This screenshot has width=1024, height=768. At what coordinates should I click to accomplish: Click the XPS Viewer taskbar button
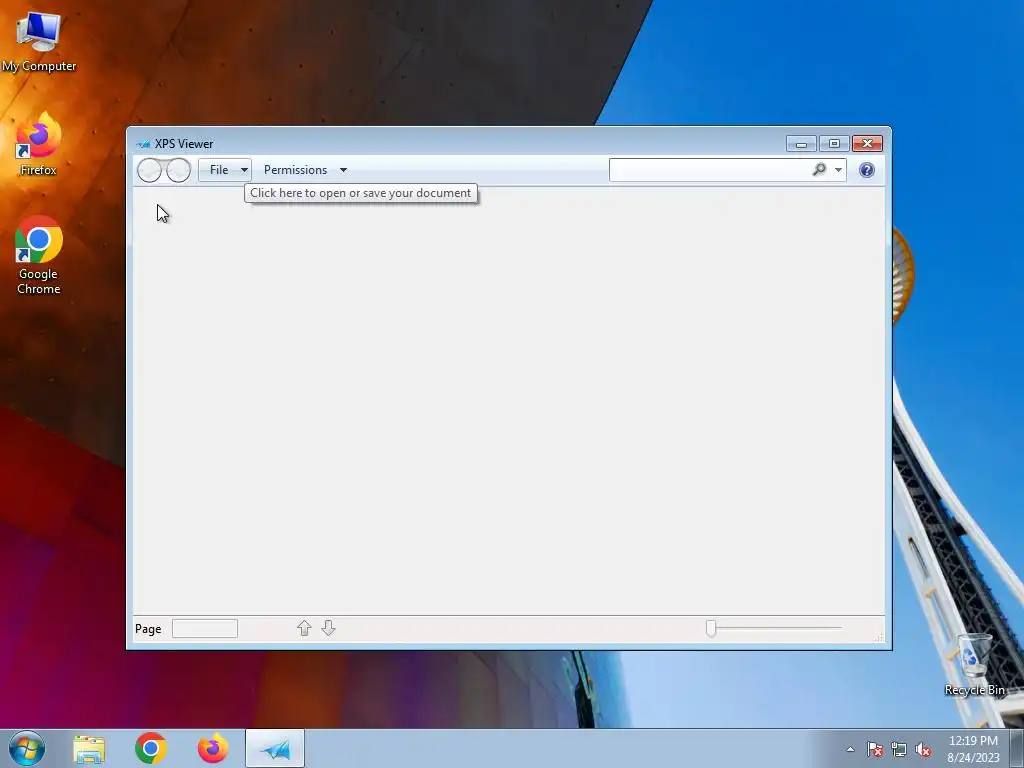click(275, 748)
